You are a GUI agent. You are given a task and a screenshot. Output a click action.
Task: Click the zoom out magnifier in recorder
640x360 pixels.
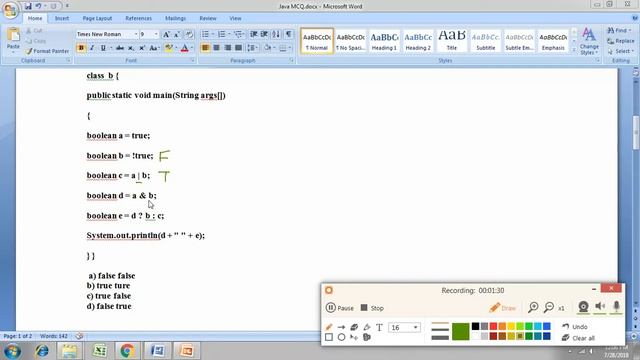pos(549,307)
